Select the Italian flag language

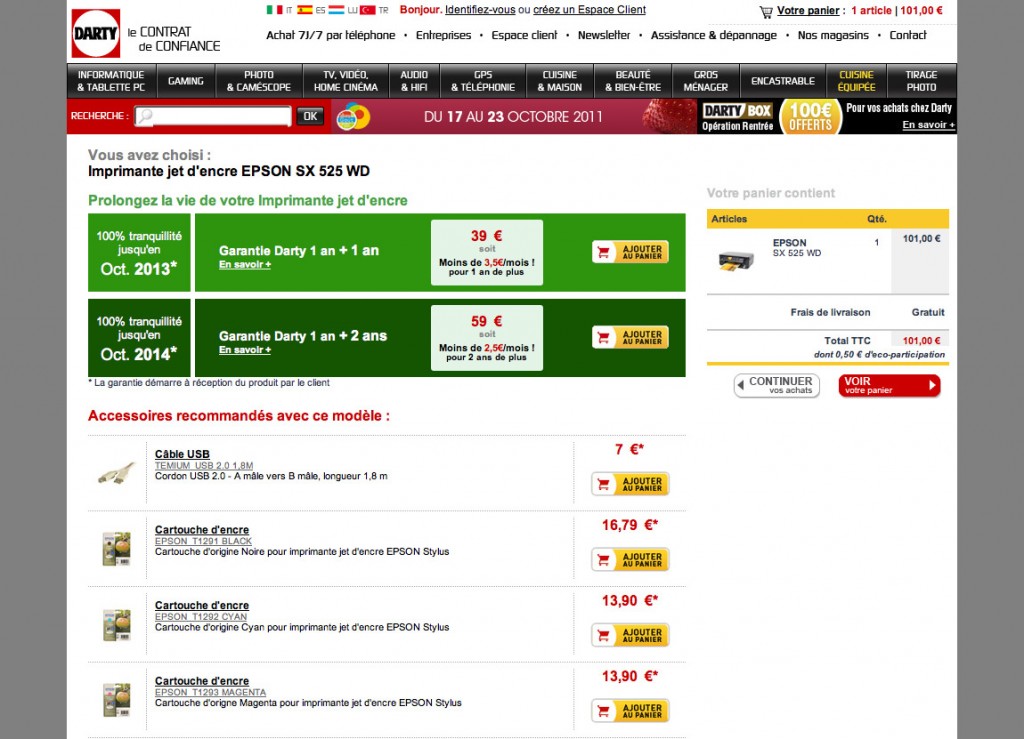tap(274, 10)
